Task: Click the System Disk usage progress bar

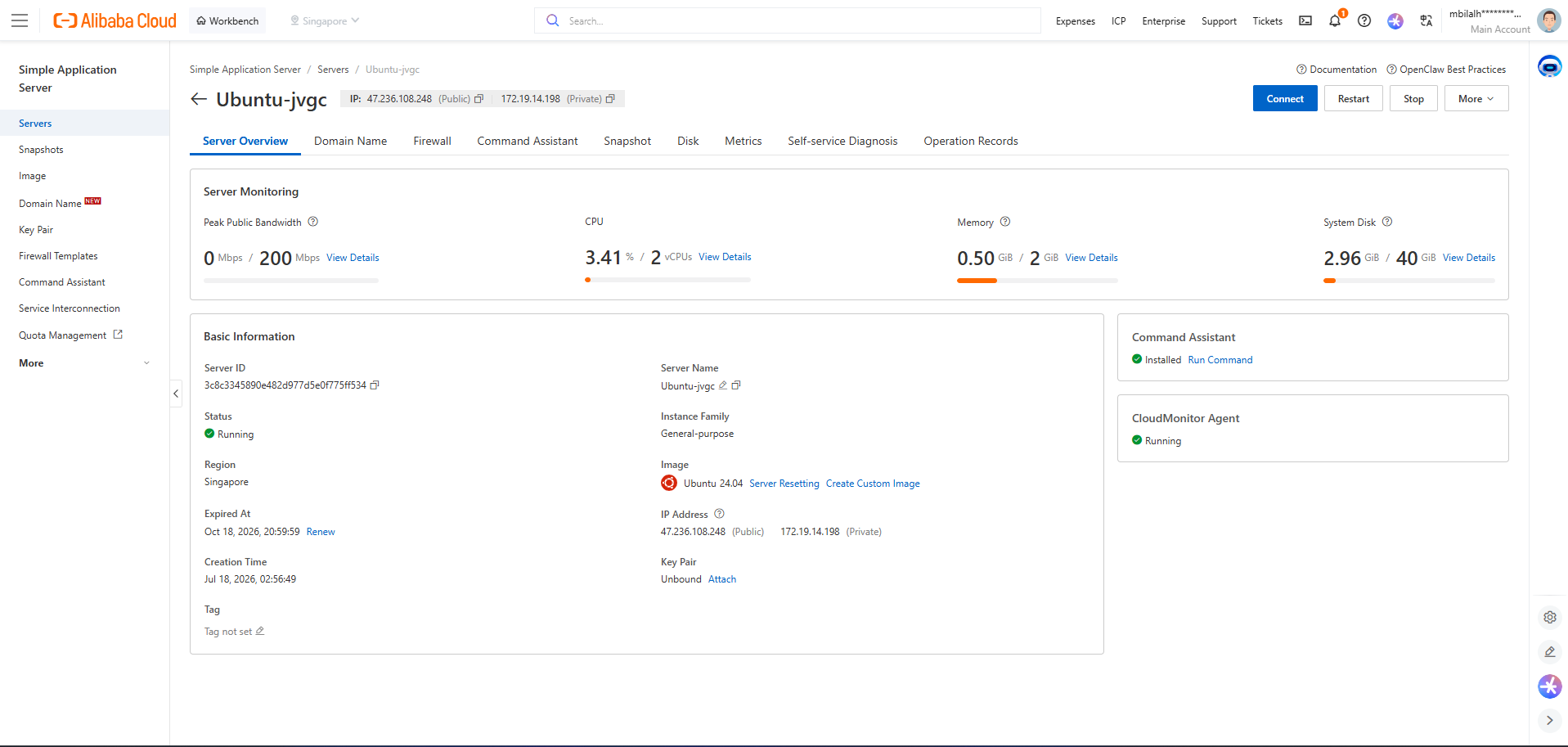Action: coord(1409,281)
